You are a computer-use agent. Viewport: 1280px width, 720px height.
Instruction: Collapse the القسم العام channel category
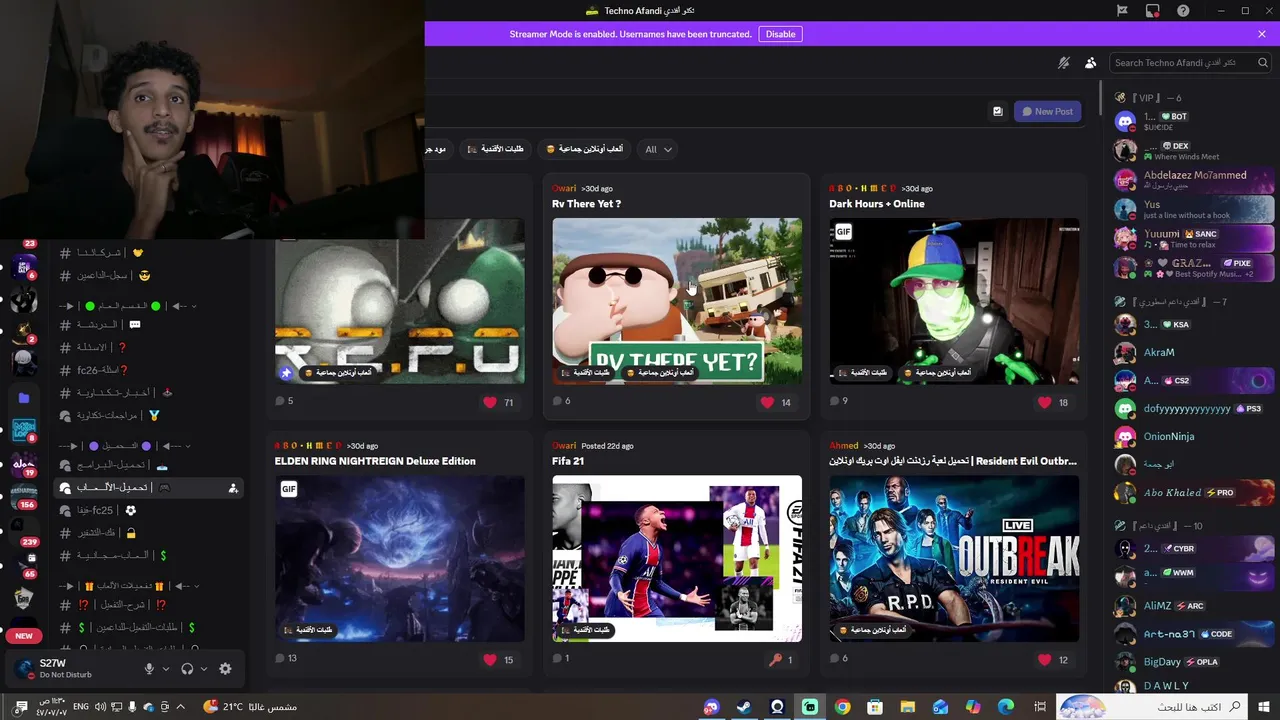click(128, 306)
